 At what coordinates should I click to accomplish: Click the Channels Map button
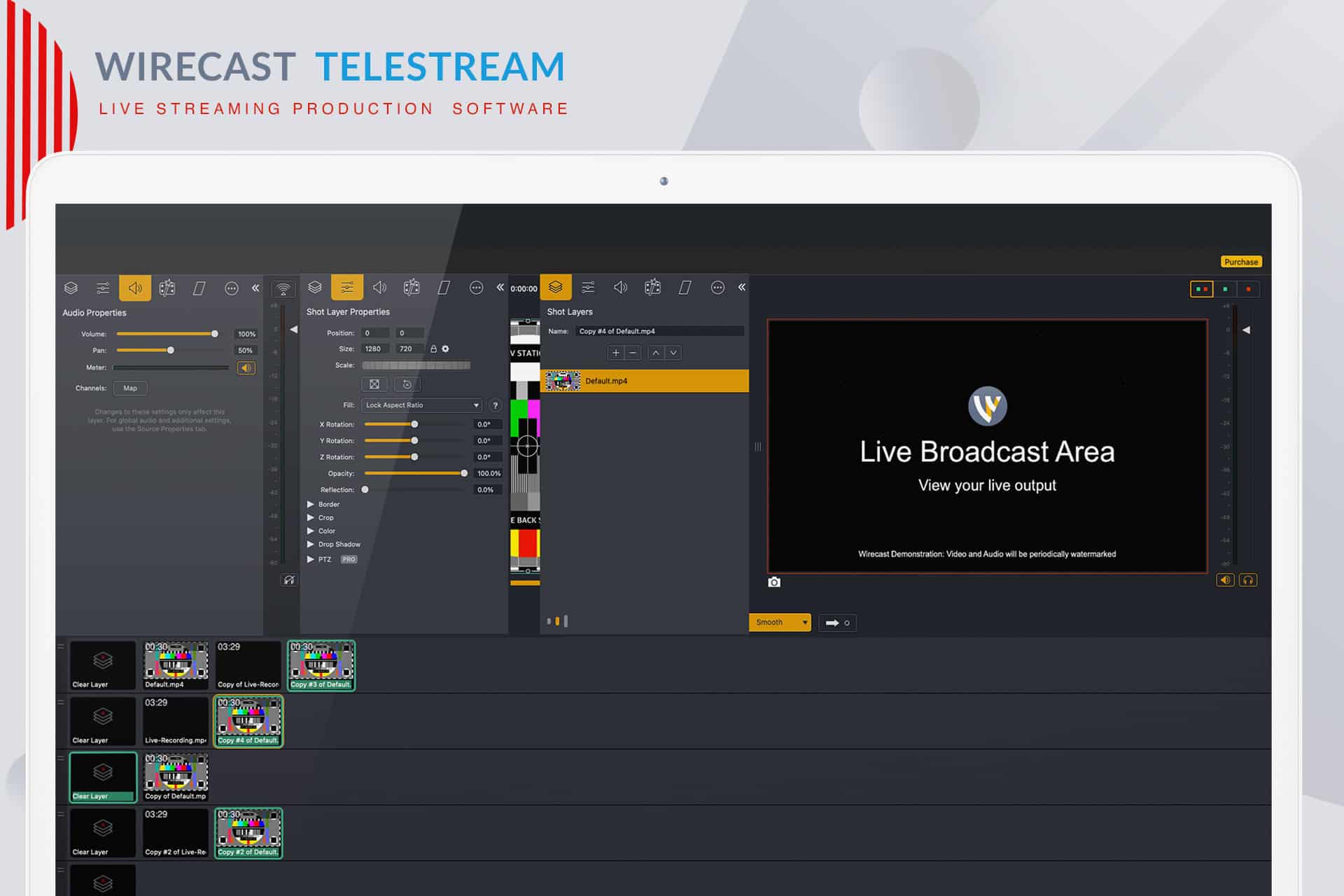(130, 388)
